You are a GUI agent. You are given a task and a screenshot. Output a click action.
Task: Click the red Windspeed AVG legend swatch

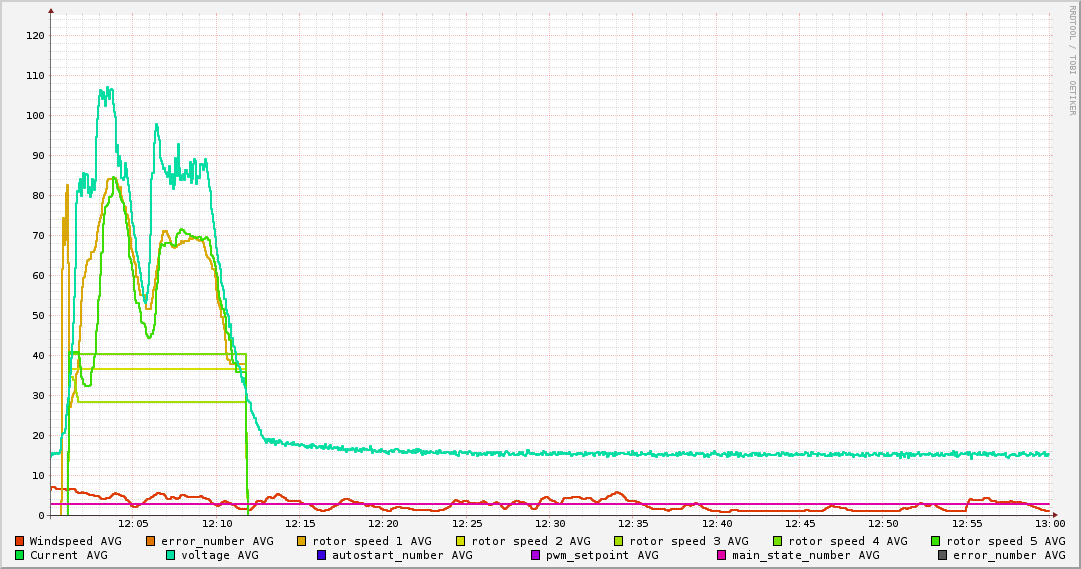[20, 541]
